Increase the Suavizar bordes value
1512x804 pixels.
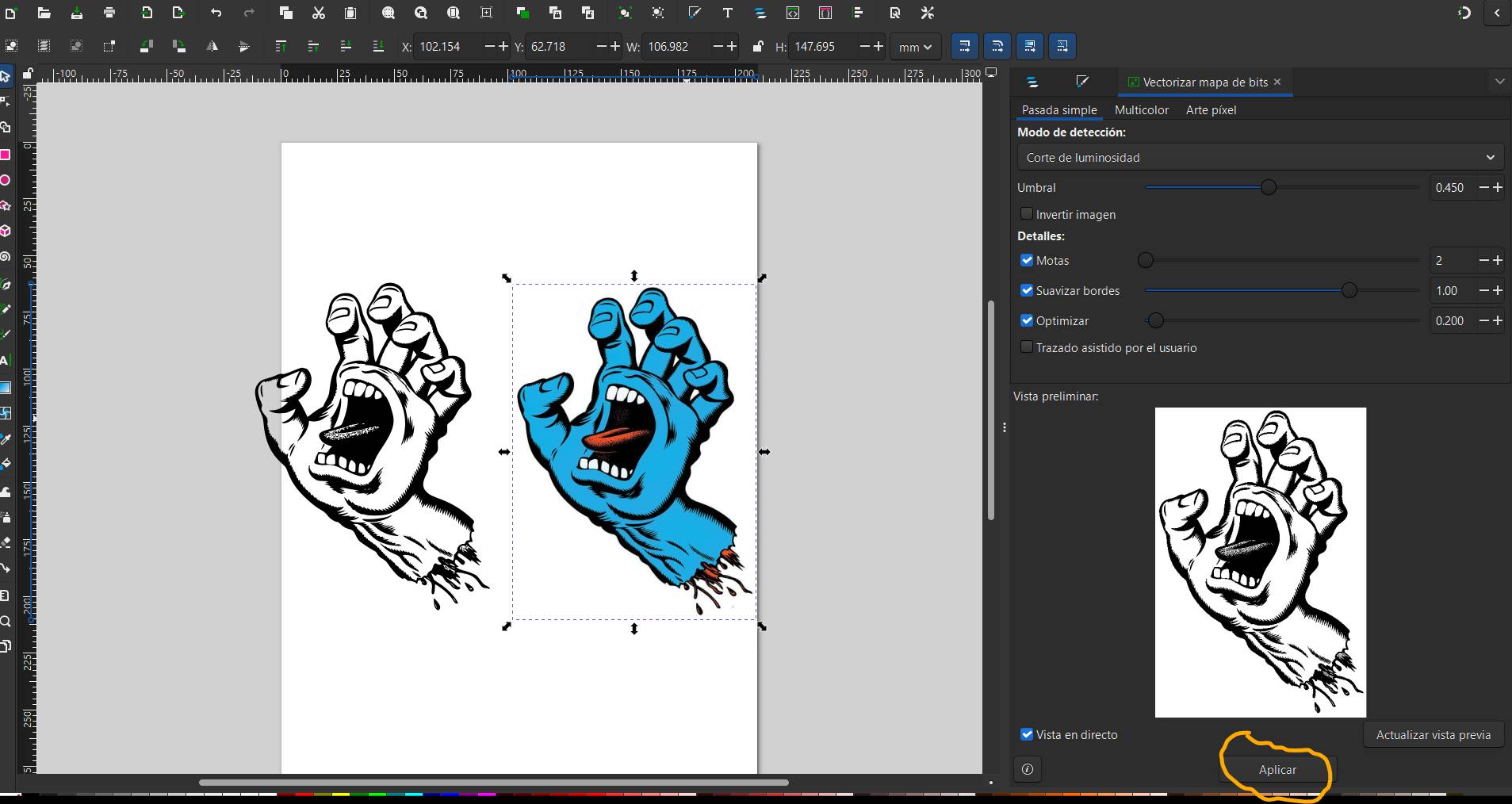1497,290
